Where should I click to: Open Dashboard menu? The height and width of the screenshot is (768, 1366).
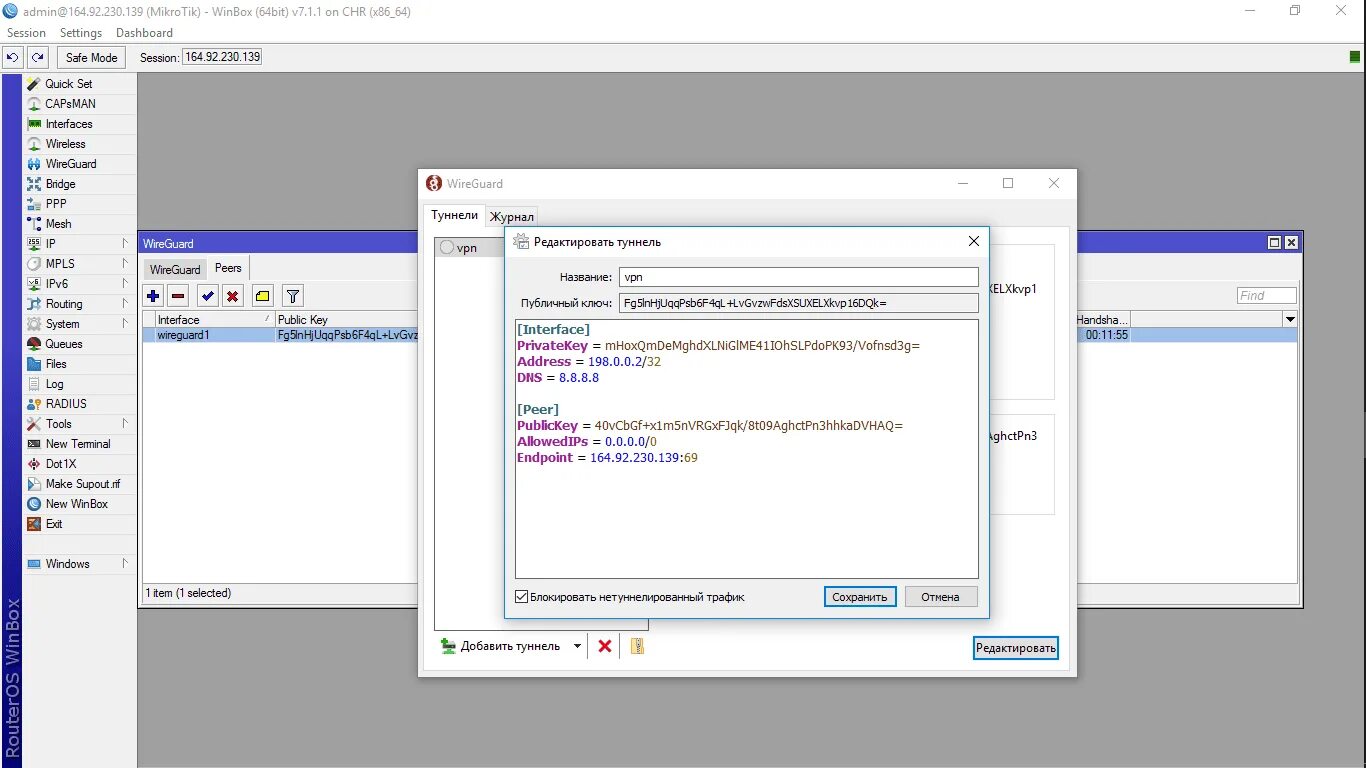pyautogui.click(x=144, y=33)
